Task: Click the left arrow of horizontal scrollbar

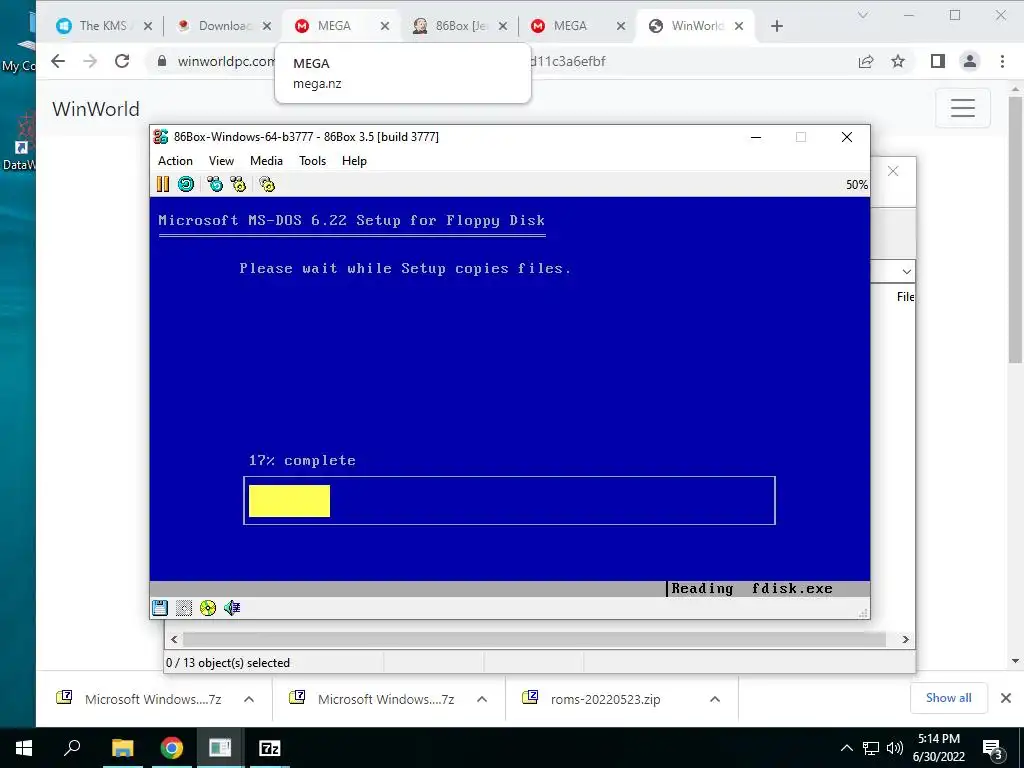Action: point(174,639)
